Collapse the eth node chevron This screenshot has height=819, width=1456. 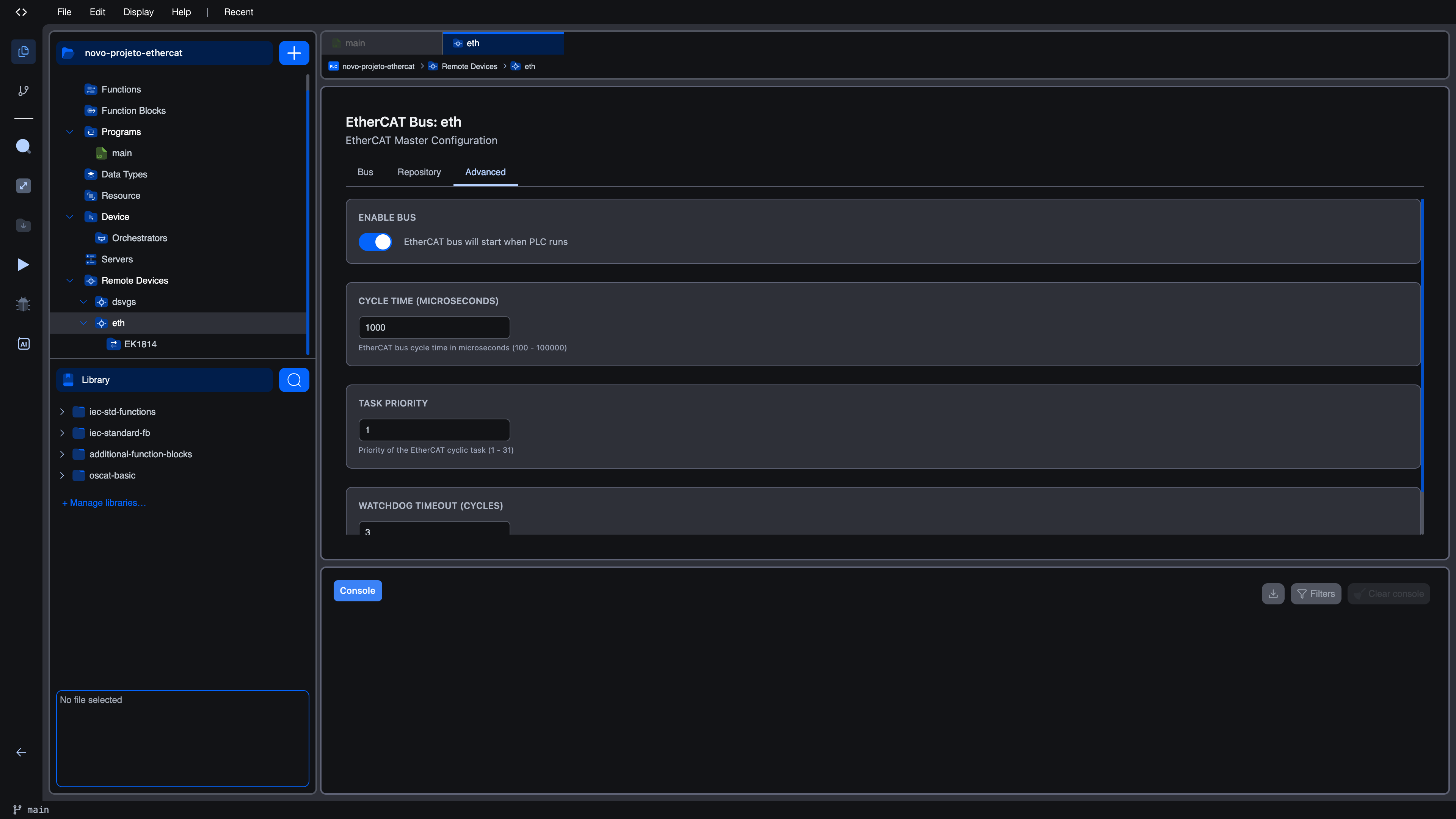(x=84, y=323)
